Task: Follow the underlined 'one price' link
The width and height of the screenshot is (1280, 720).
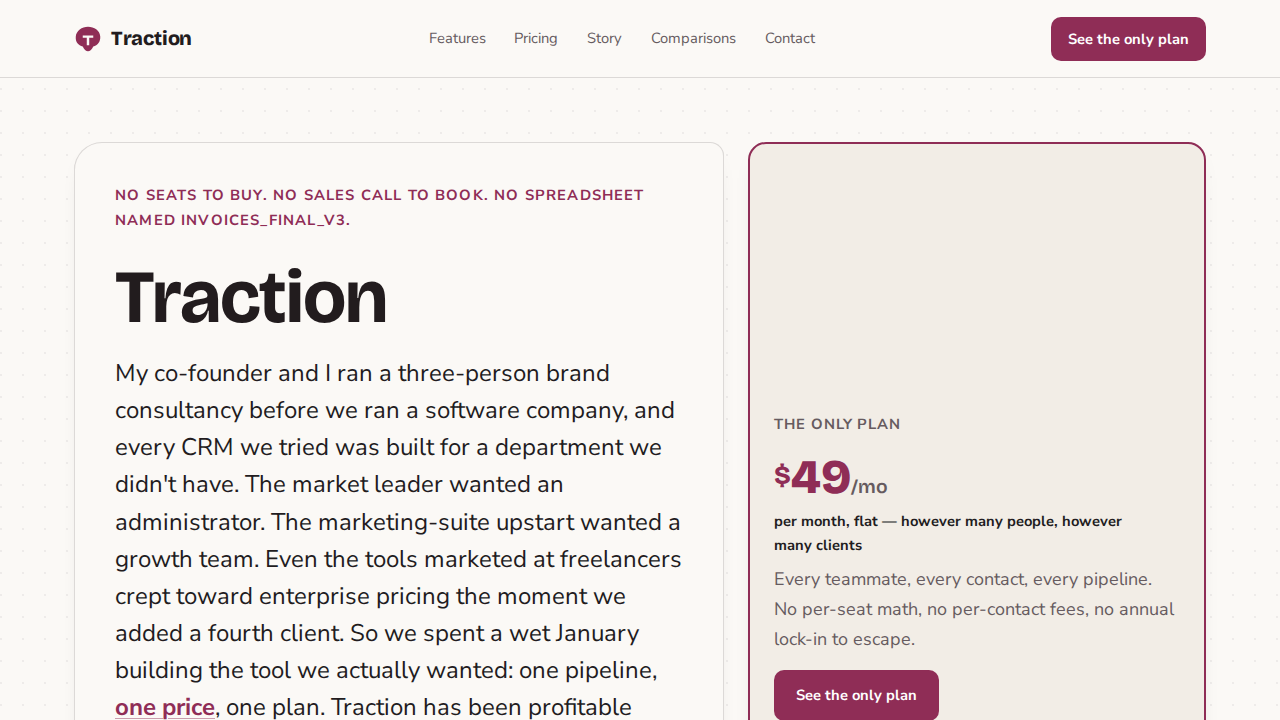Action: click(165, 707)
